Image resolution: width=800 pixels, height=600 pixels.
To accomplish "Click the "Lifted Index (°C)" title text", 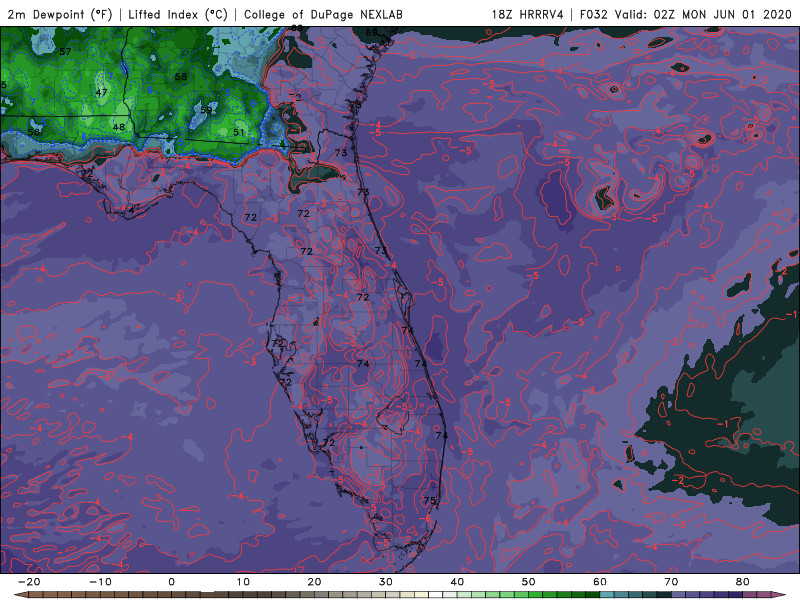I will tap(178, 14).
